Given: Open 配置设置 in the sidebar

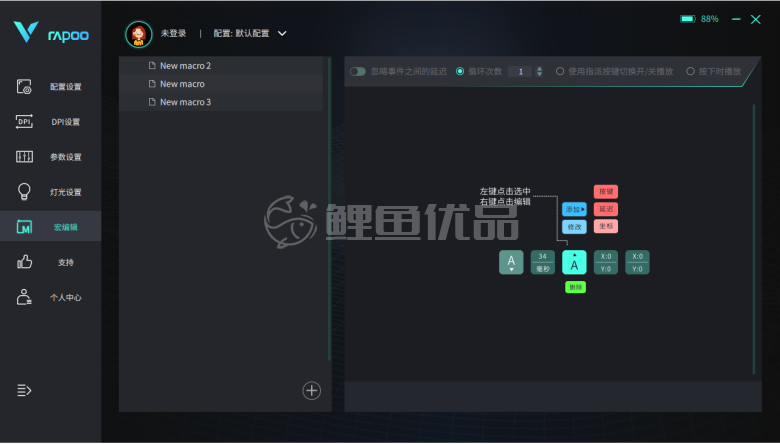Looking at the screenshot, I should click(50, 87).
